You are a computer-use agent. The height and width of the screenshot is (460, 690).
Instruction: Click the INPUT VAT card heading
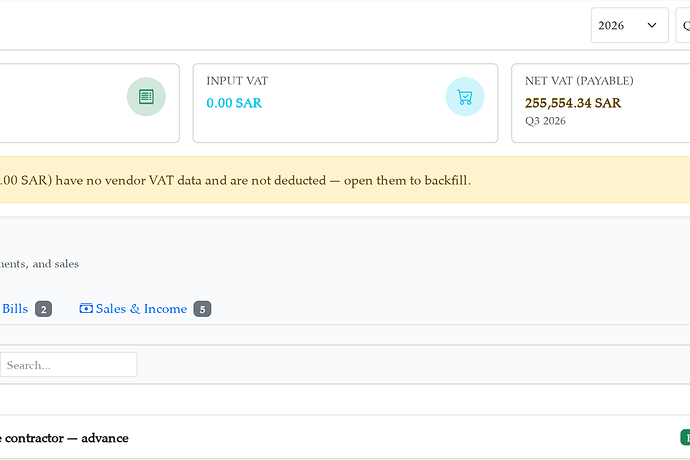(x=237, y=81)
